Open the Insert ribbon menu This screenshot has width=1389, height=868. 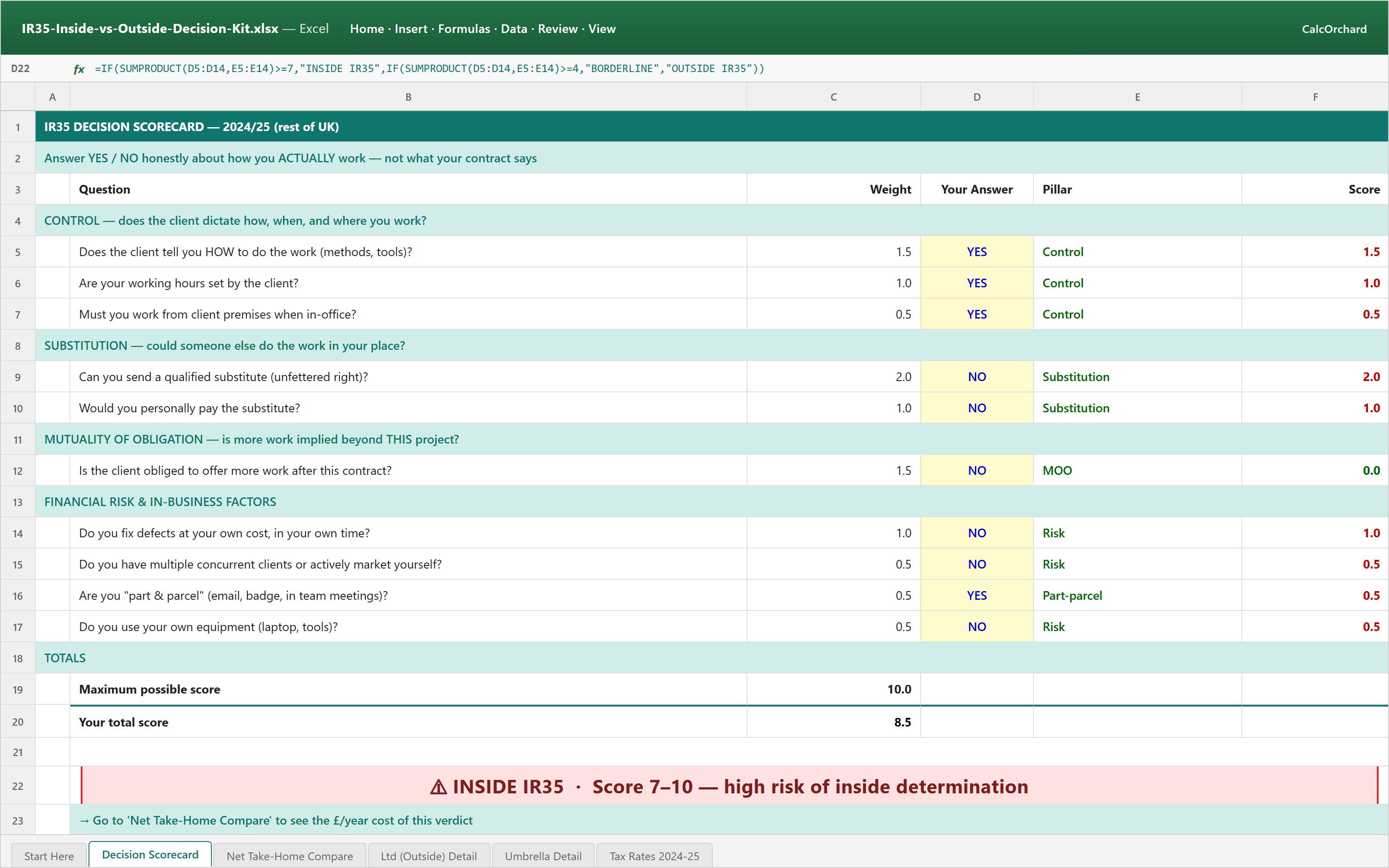(x=411, y=29)
